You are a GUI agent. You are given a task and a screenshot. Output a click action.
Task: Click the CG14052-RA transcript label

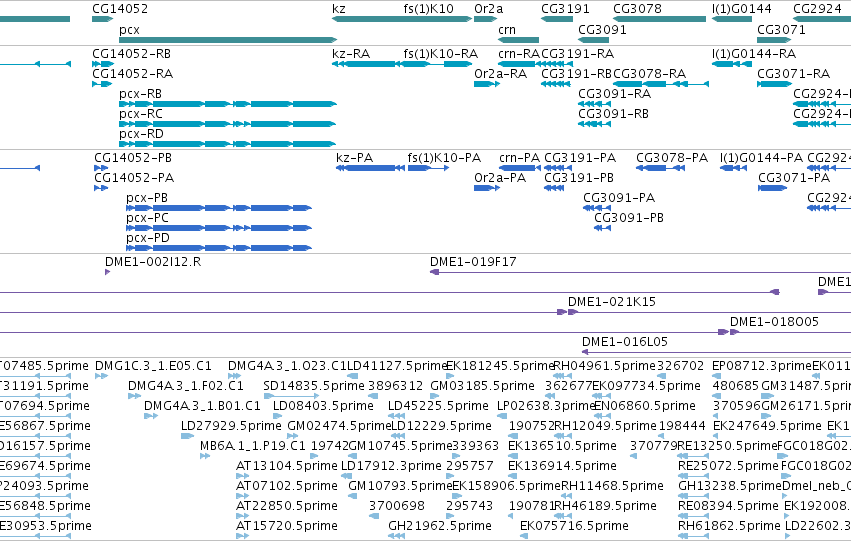point(131,74)
